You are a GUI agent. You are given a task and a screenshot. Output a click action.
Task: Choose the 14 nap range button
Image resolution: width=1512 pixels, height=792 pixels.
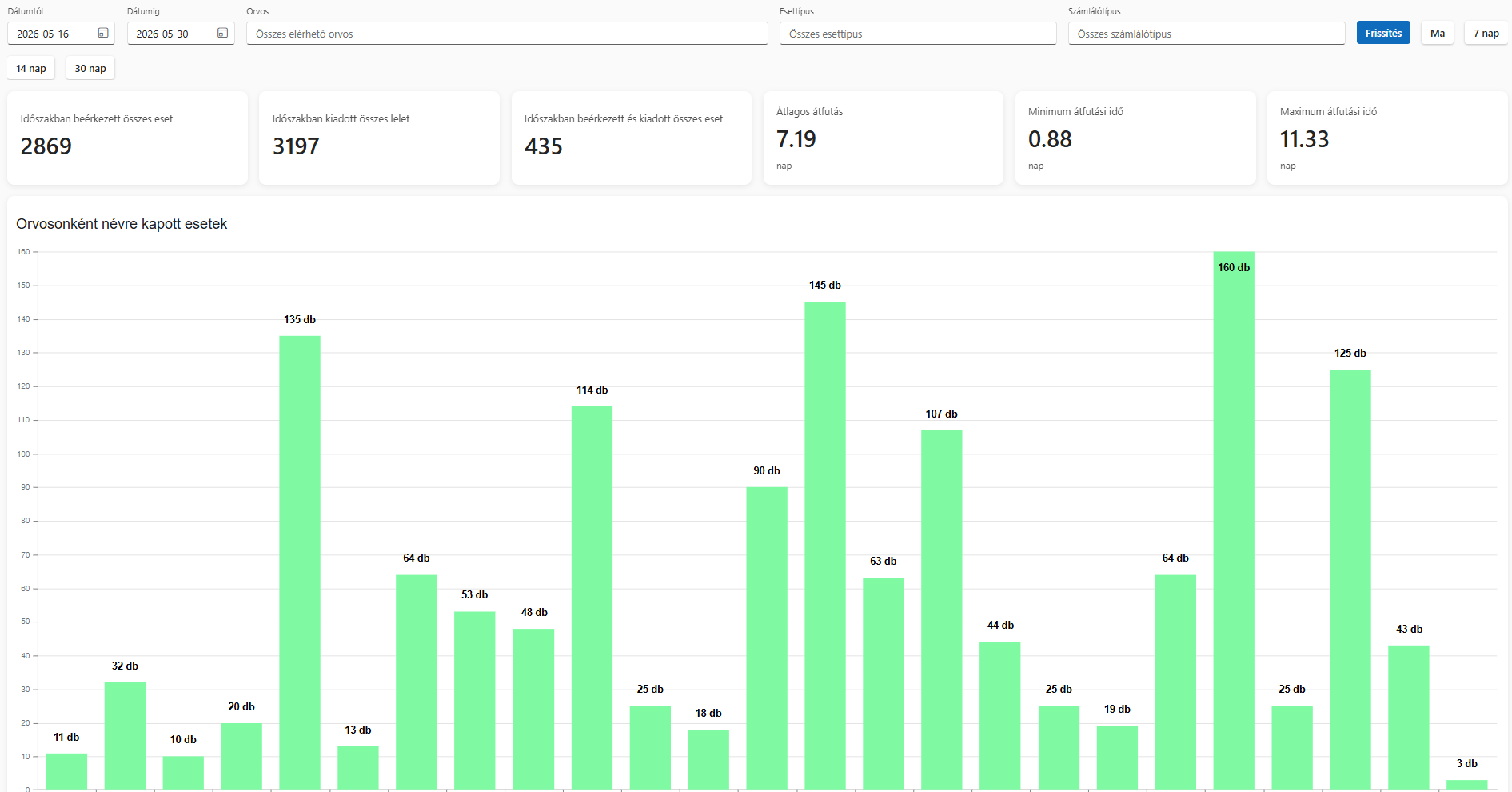(31, 68)
